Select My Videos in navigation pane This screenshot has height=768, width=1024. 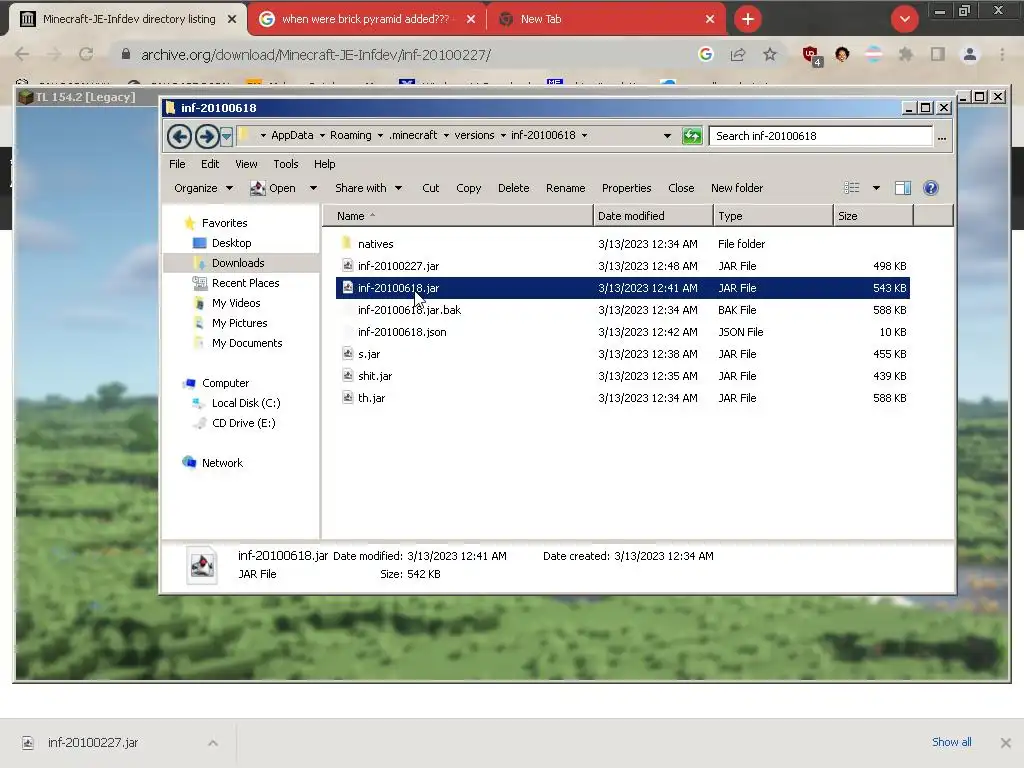tap(236, 303)
